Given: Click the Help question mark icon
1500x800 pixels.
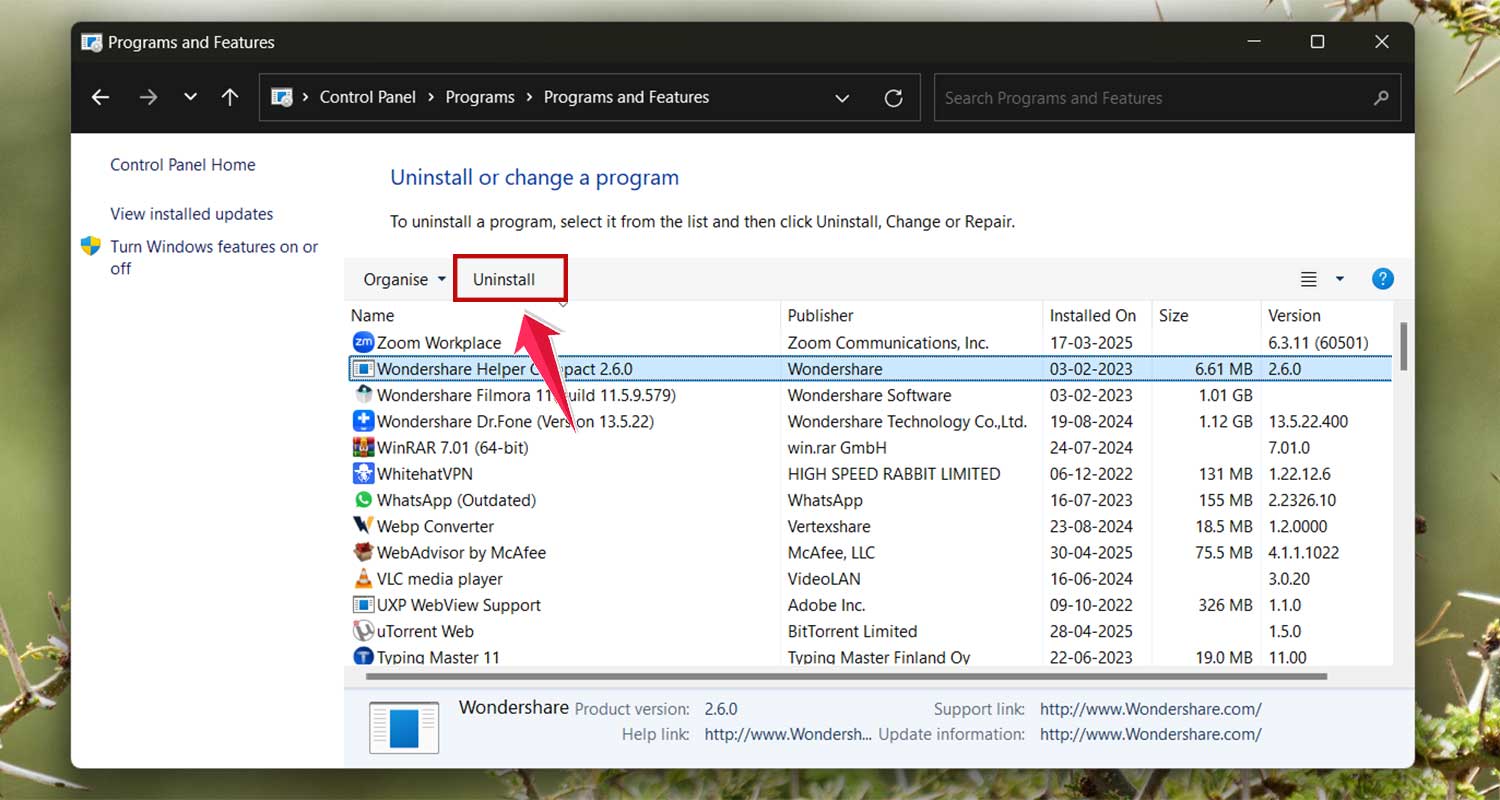Looking at the screenshot, I should click(x=1383, y=278).
